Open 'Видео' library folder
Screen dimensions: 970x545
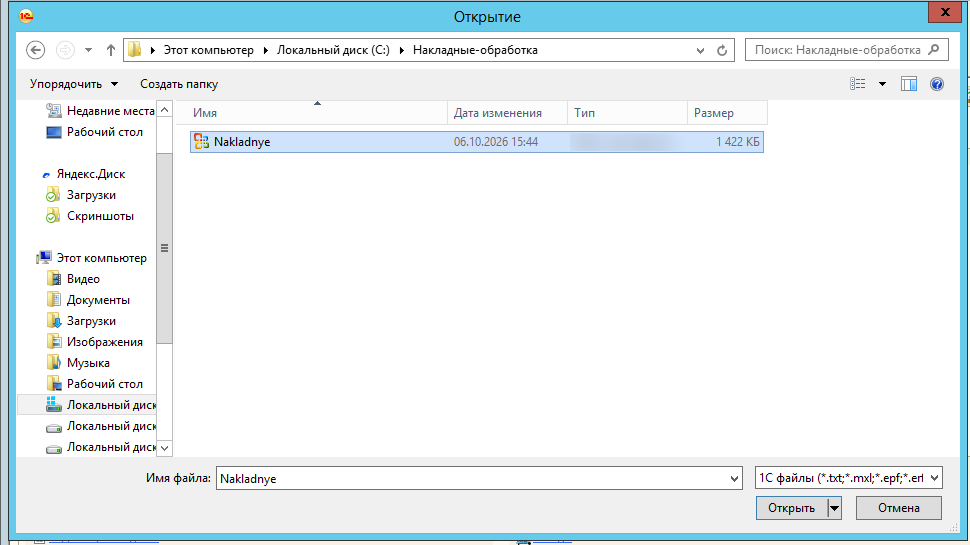tap(83, 279)
